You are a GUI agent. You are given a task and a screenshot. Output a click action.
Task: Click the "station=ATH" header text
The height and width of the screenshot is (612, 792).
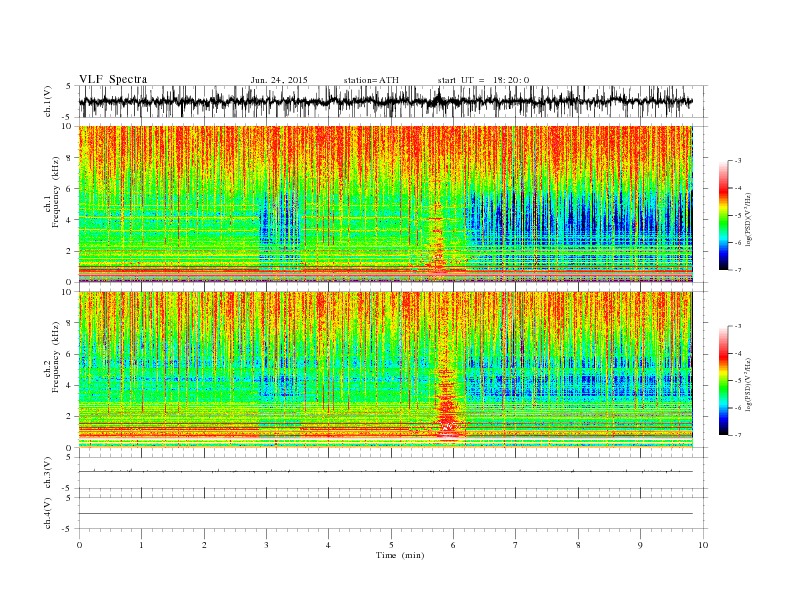[371, 80]
